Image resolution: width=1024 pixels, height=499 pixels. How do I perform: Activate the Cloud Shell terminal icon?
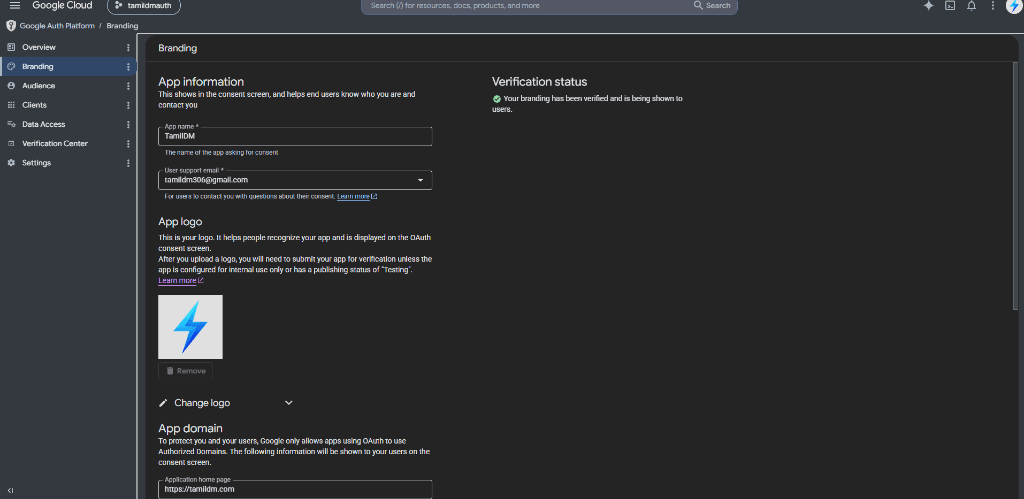tap(950, 6)
